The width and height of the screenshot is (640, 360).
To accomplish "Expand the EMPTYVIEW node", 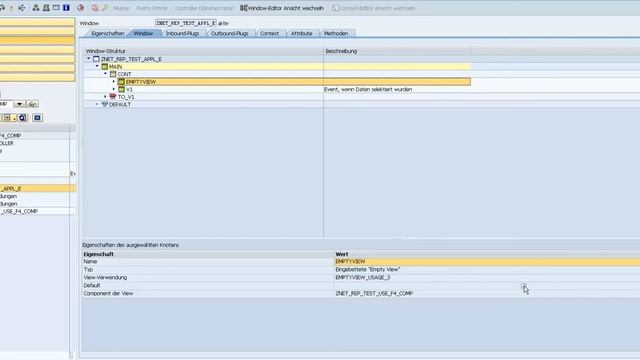I will click(114, 82).
